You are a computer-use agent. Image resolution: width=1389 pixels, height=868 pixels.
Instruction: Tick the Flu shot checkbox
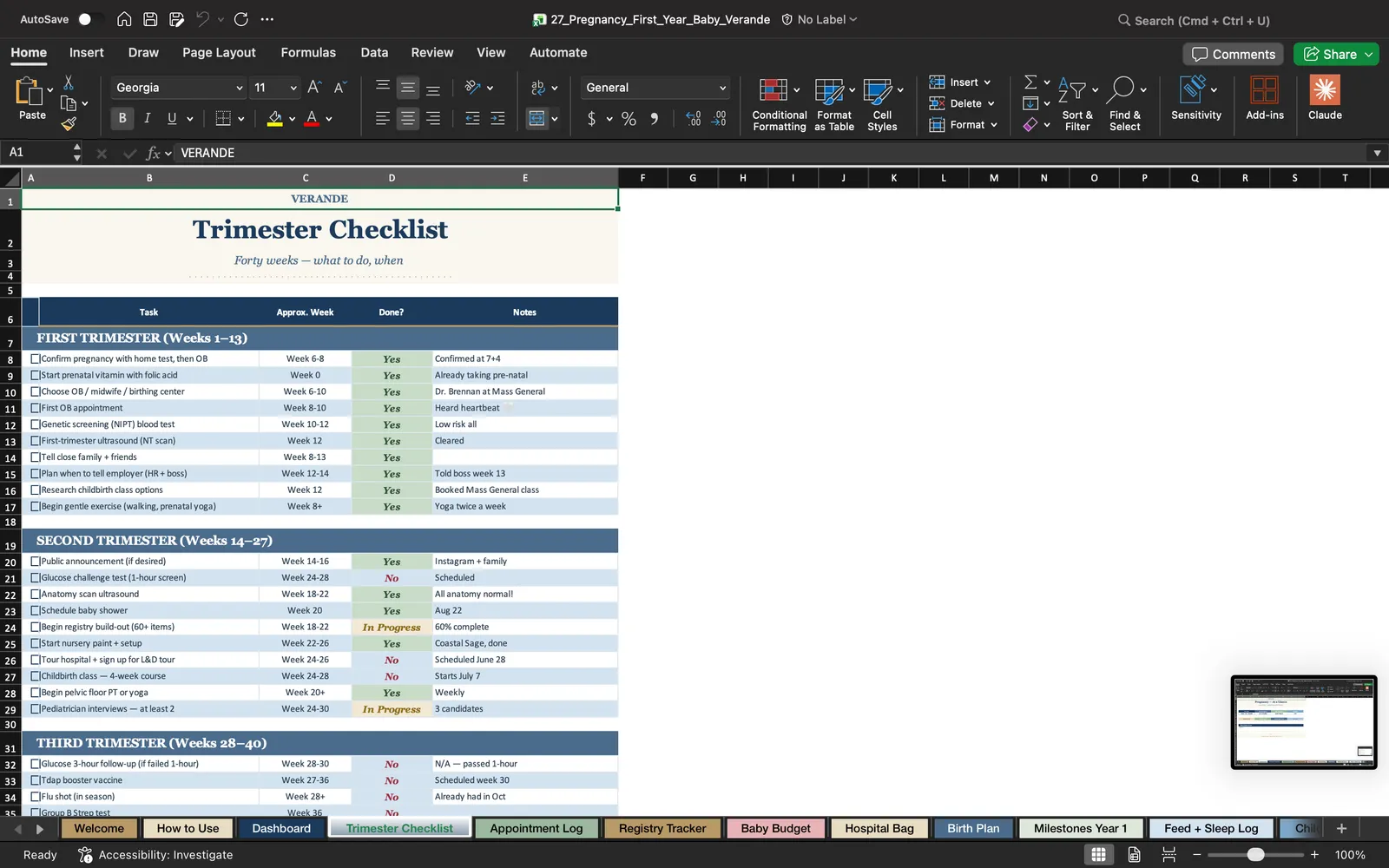[x=36, y=796]
